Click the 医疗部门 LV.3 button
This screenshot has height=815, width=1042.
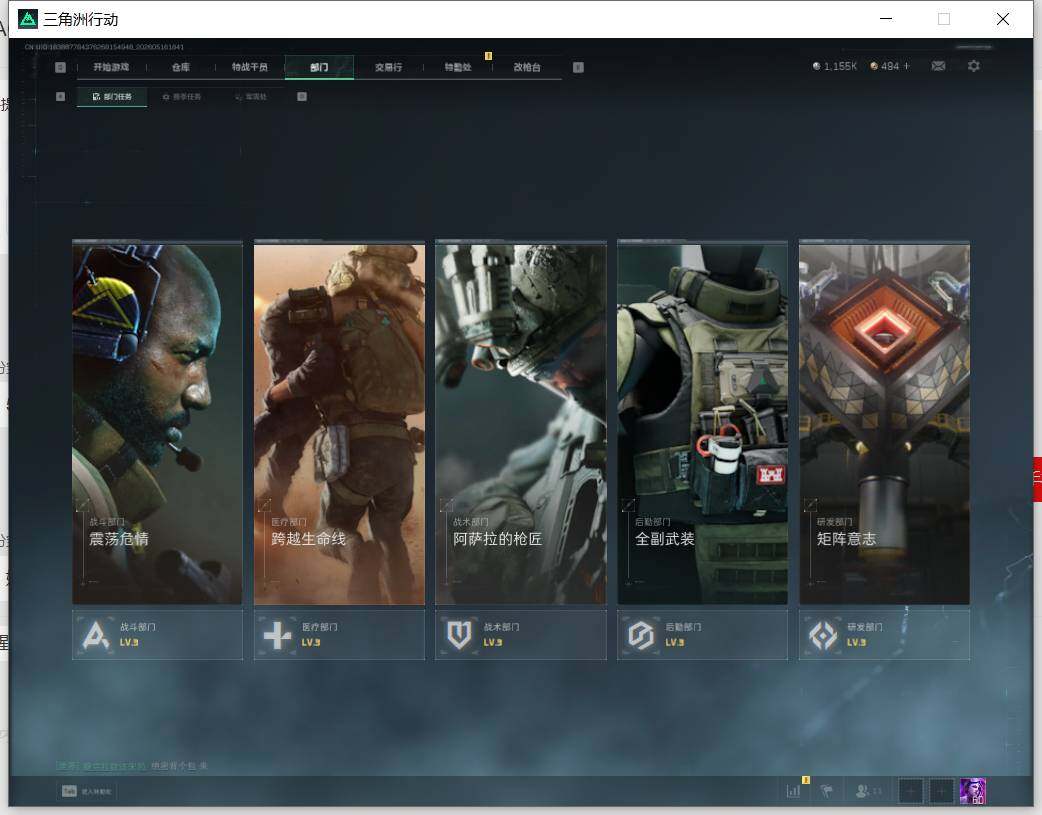pyautogui.click(x=339, y=635)
